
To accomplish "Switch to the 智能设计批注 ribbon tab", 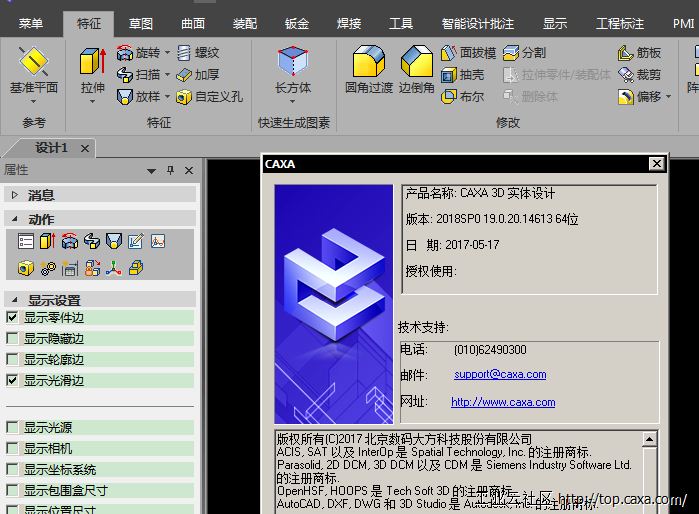I will point(477,23).
